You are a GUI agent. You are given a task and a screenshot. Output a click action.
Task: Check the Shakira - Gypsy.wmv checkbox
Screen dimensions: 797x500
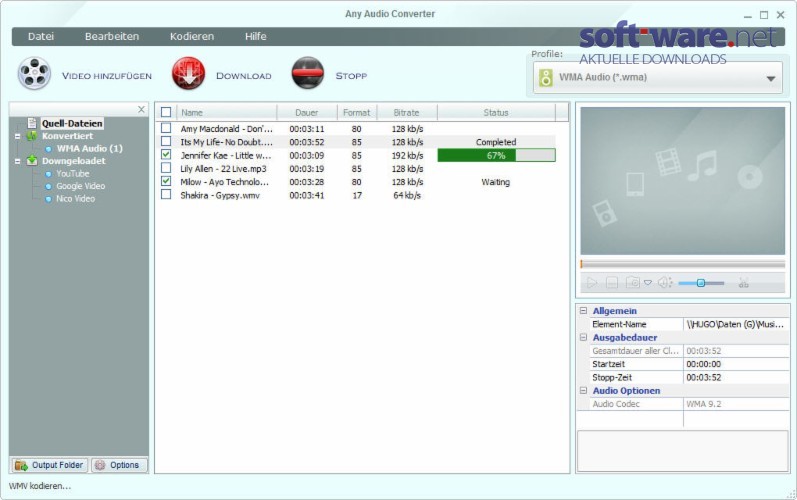pyautogui.click(x=166, y=194)
